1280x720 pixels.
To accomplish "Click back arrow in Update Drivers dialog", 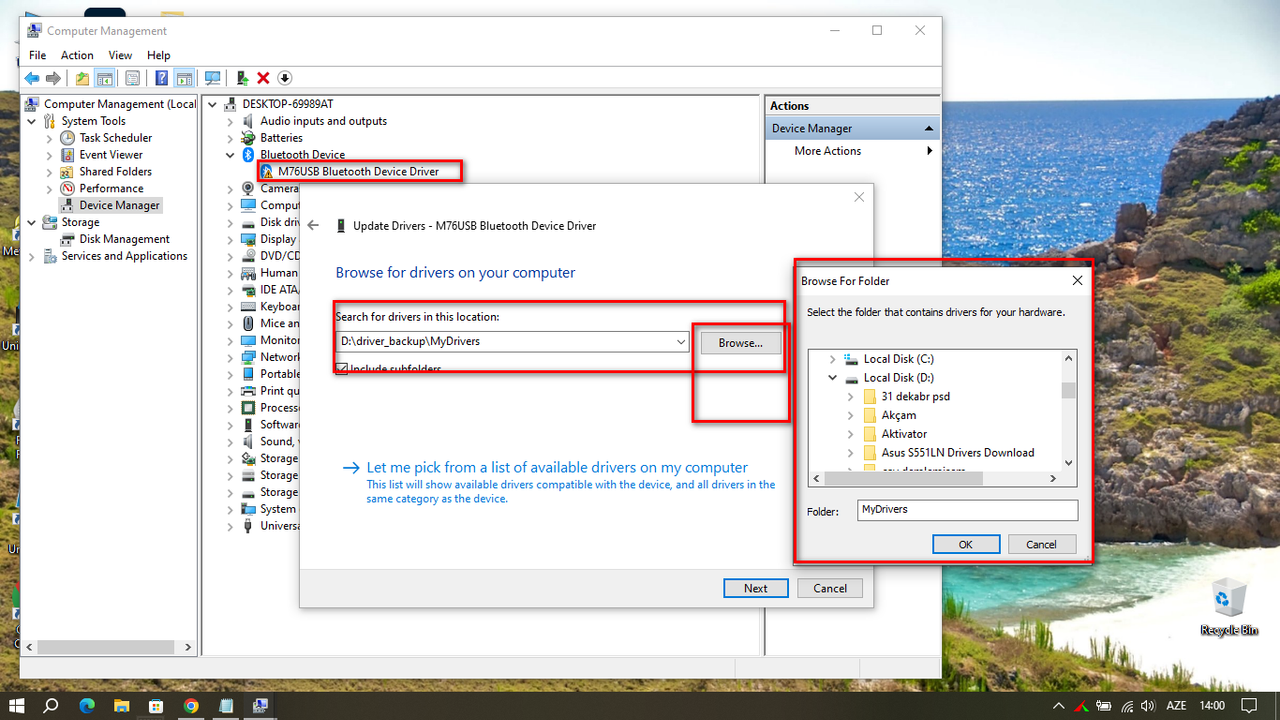I will (x=314, y=226).
